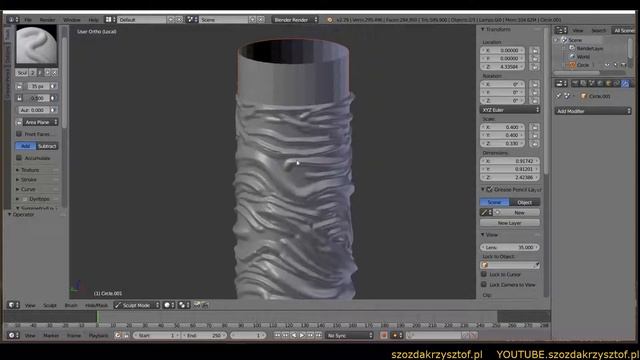Lock the Scale X value

coord(534,127)
